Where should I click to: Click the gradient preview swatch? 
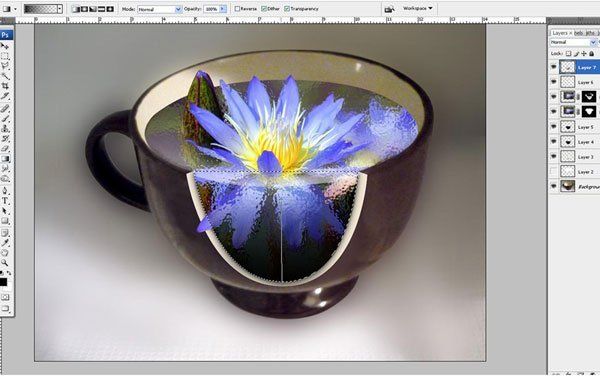(x=41, y=9)
